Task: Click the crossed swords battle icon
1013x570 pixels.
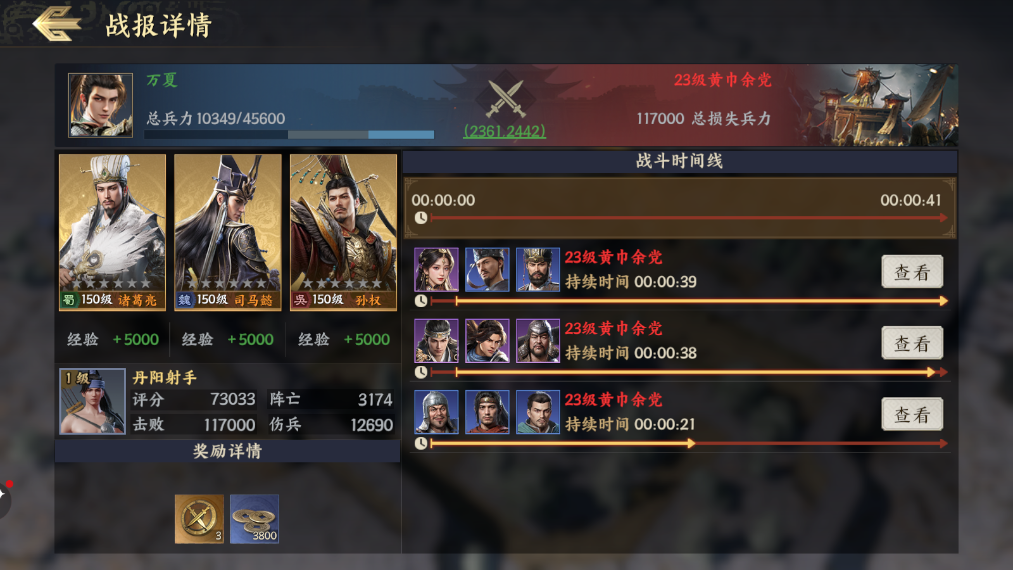Action: pos(505,99)
